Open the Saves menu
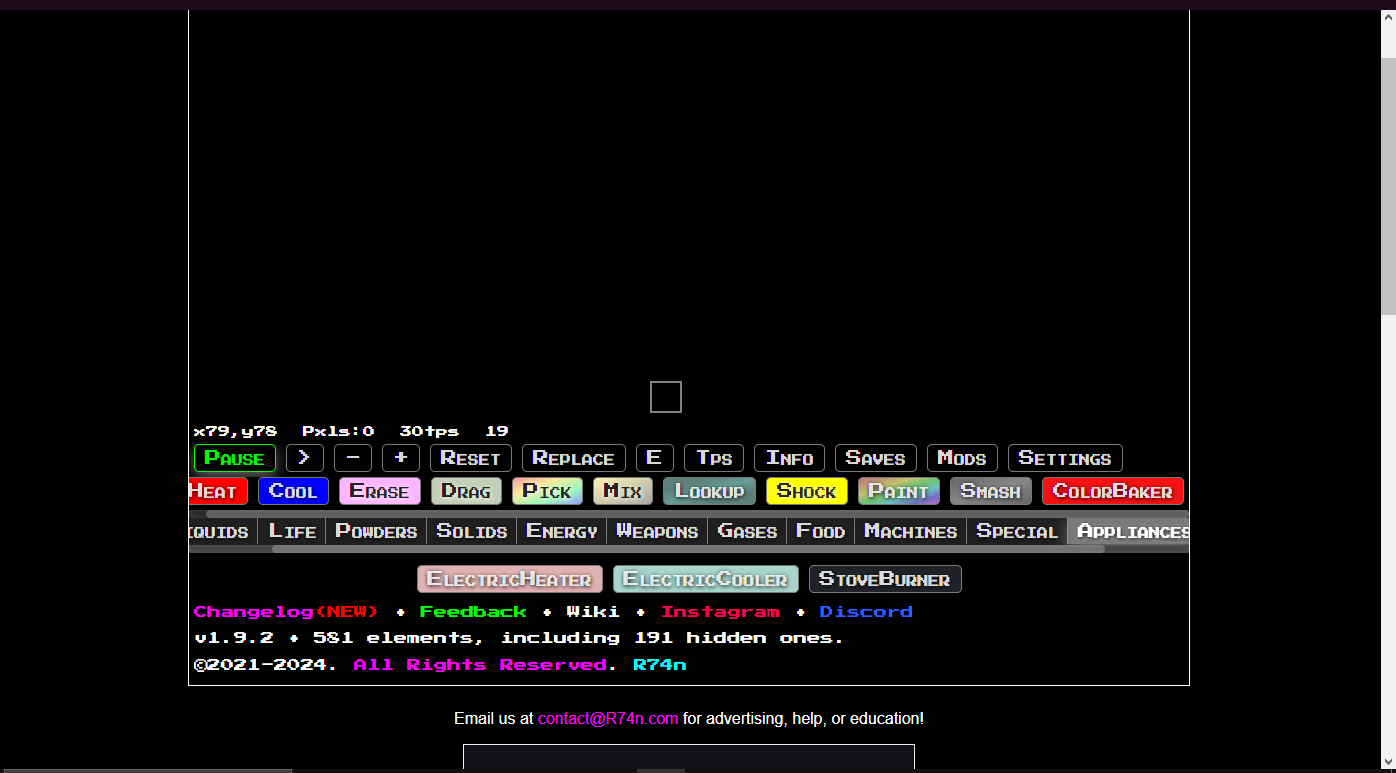The image size is (1396, 773). click(876, 458)
